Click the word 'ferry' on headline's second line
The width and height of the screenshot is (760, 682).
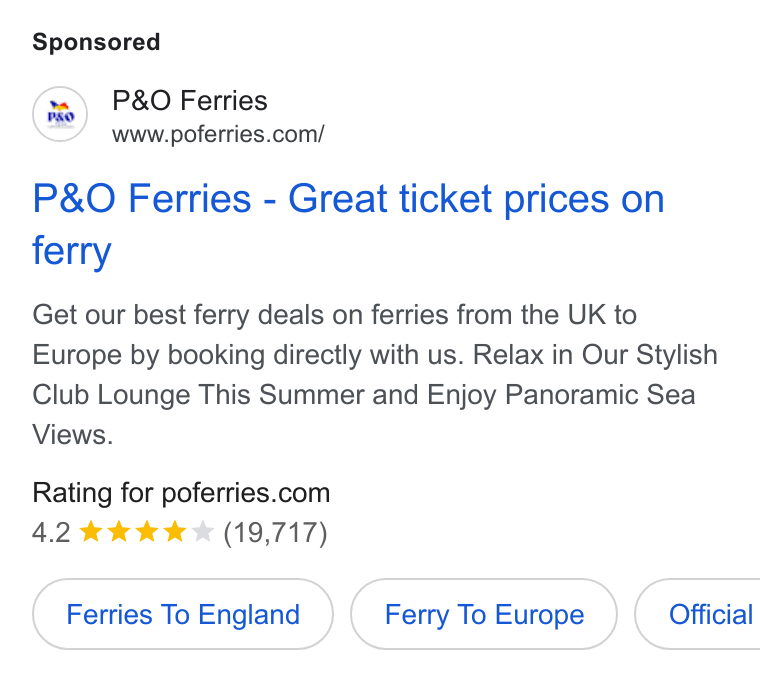(72, 251)
